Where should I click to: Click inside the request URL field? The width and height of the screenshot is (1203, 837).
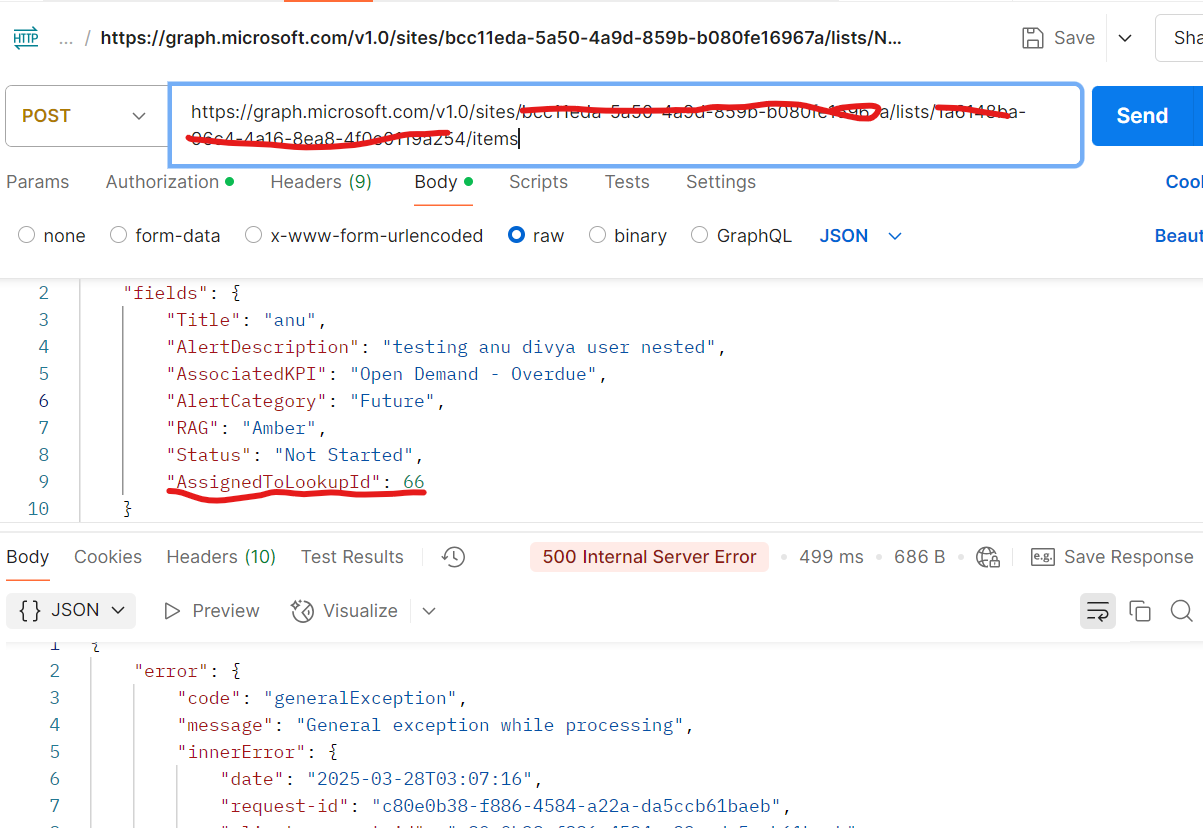coord(625,125)
